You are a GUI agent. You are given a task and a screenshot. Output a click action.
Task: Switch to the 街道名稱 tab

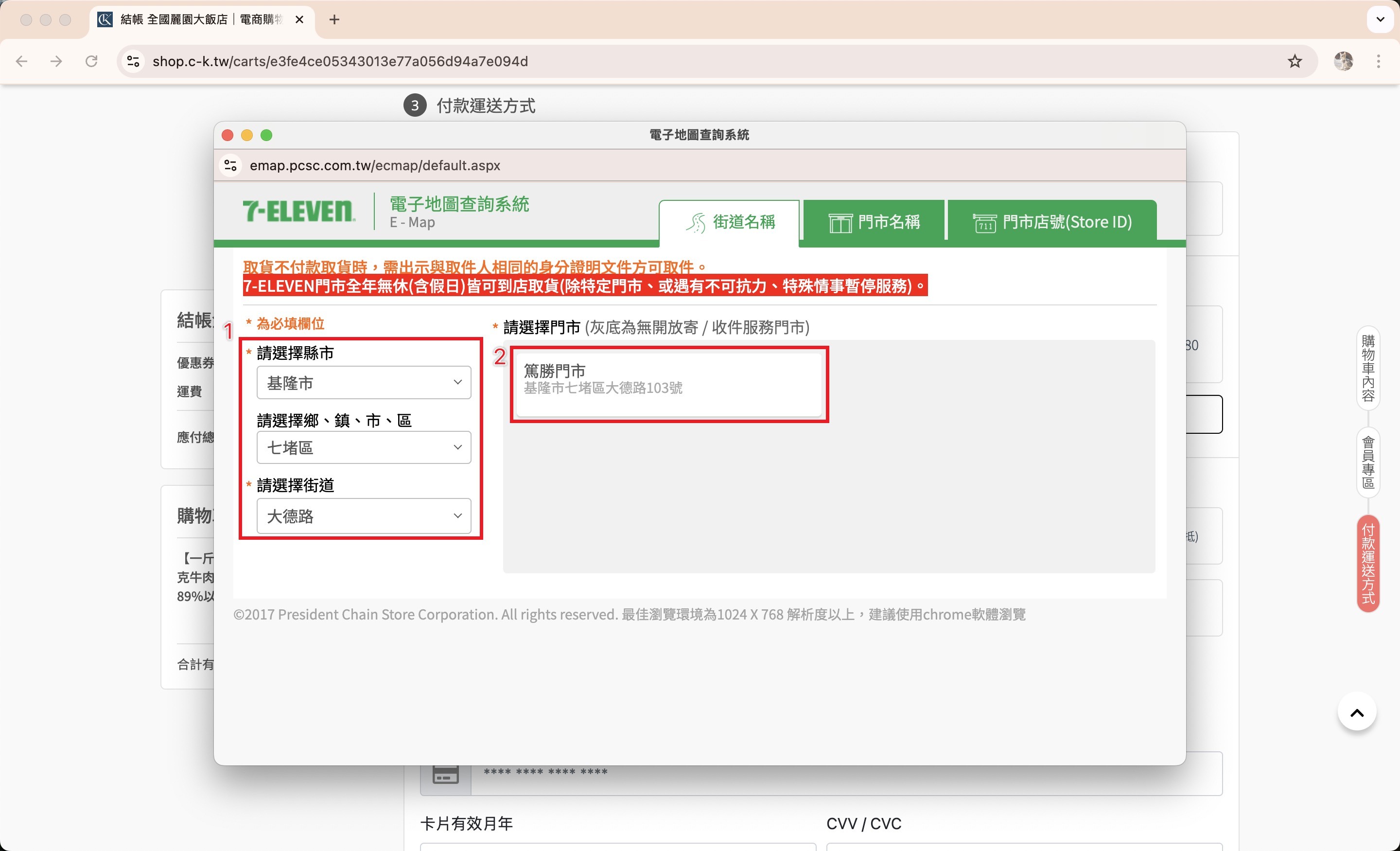pos(729,222)
